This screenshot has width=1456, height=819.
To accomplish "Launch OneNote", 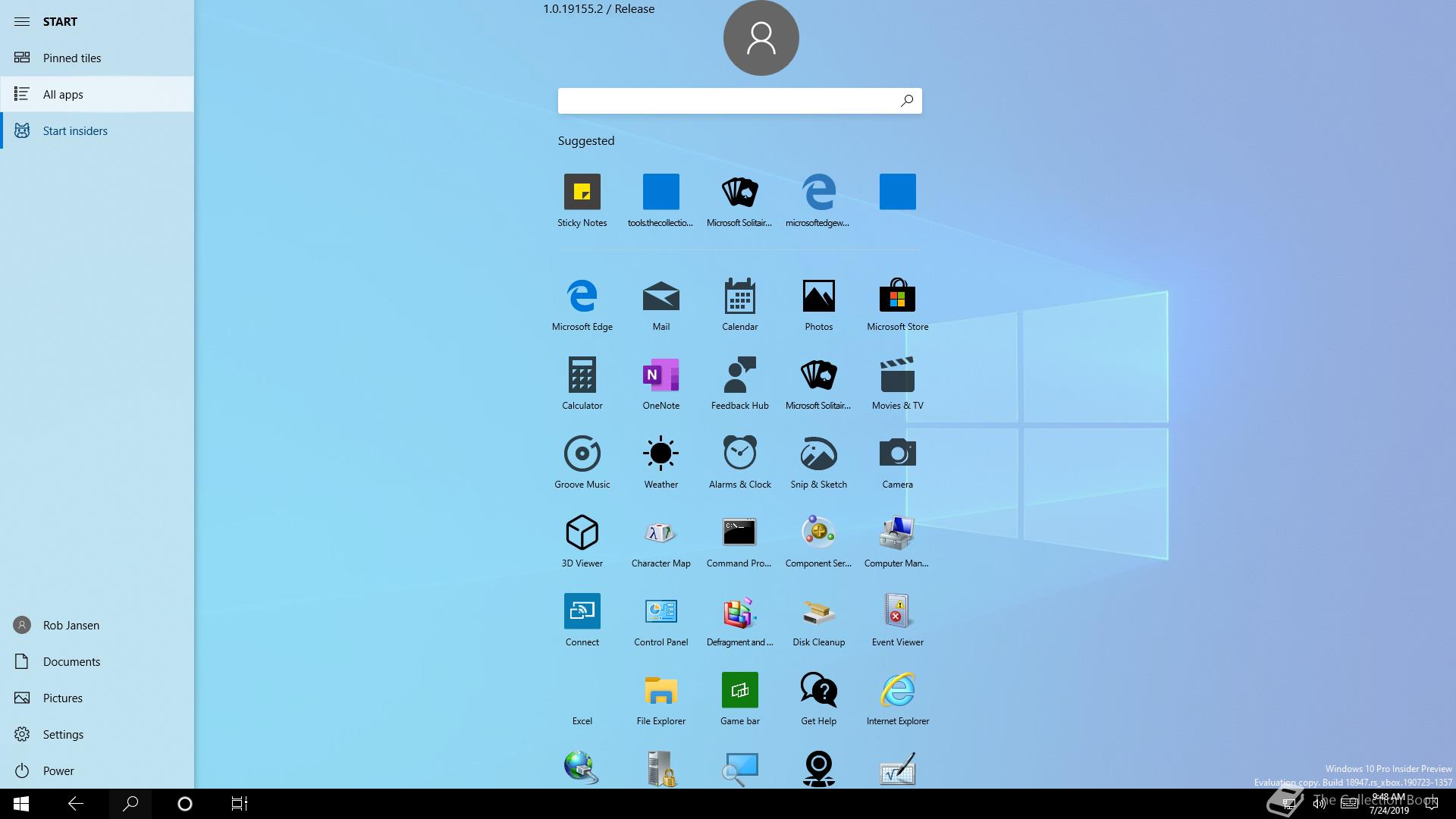I will (661, 383).
